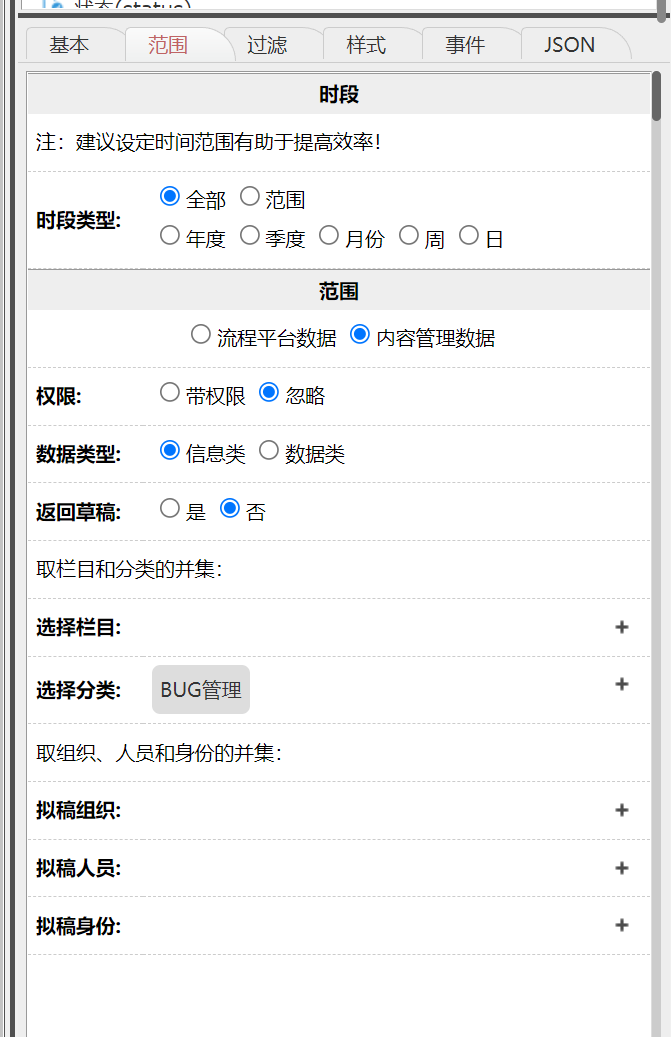Viewport: 671px width, 1037px height.
Task: Add person via 拟稿人员 plus icon
Action: (622, 868)
